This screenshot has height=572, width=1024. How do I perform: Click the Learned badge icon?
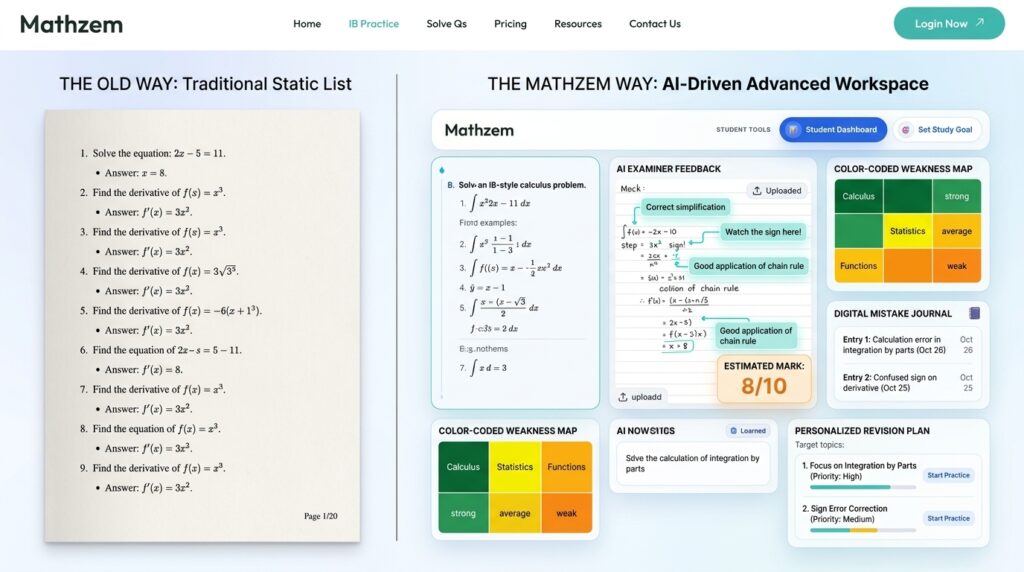point(733,431)
